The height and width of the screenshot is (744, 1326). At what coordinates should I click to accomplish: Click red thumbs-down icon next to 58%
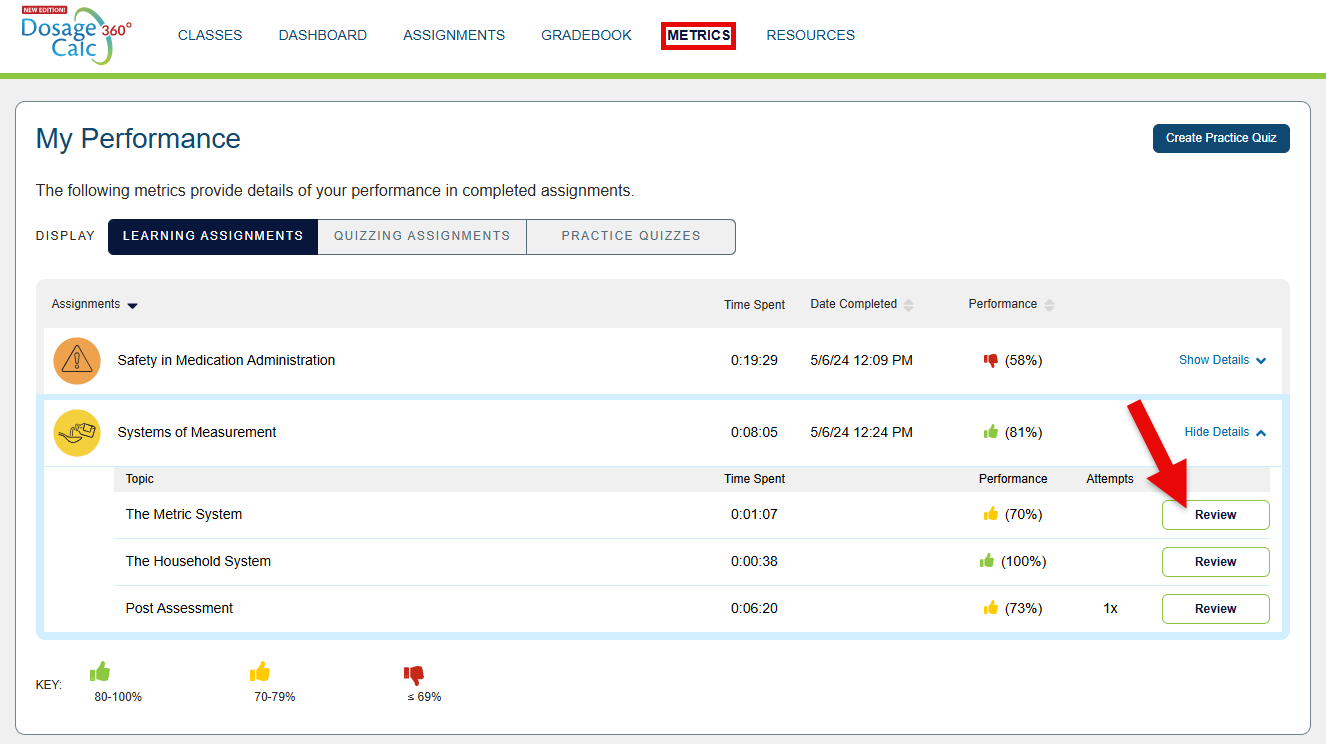[991, 360]
